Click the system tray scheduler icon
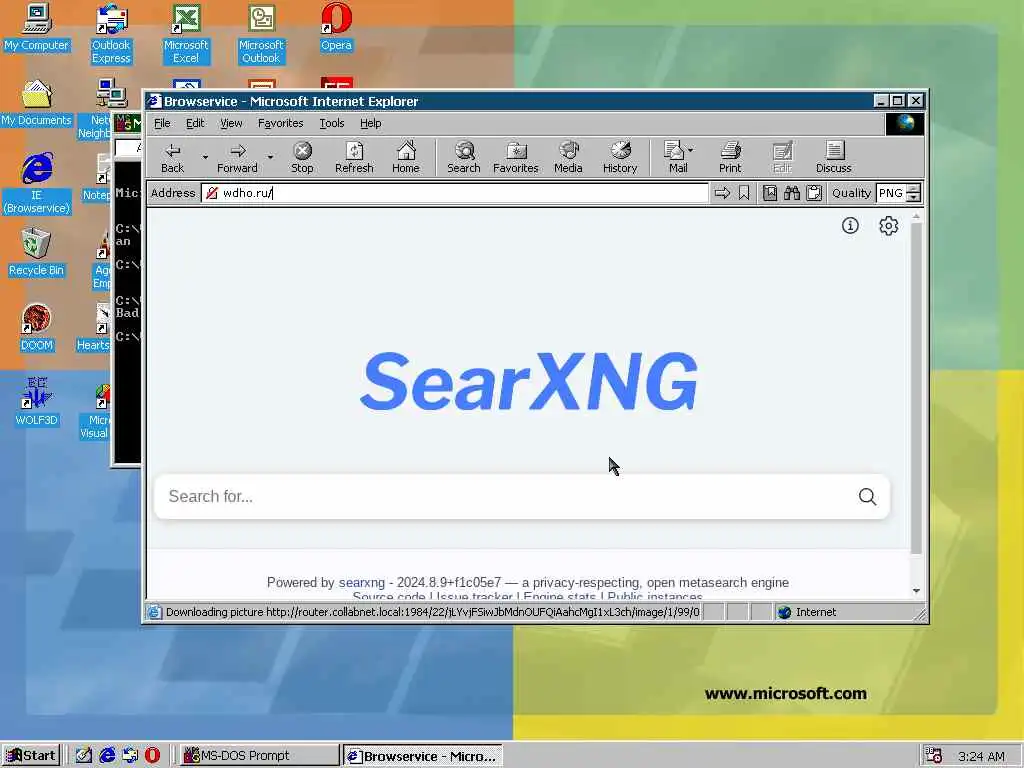Screen dimensions: 1024x768 coord(933,755)
